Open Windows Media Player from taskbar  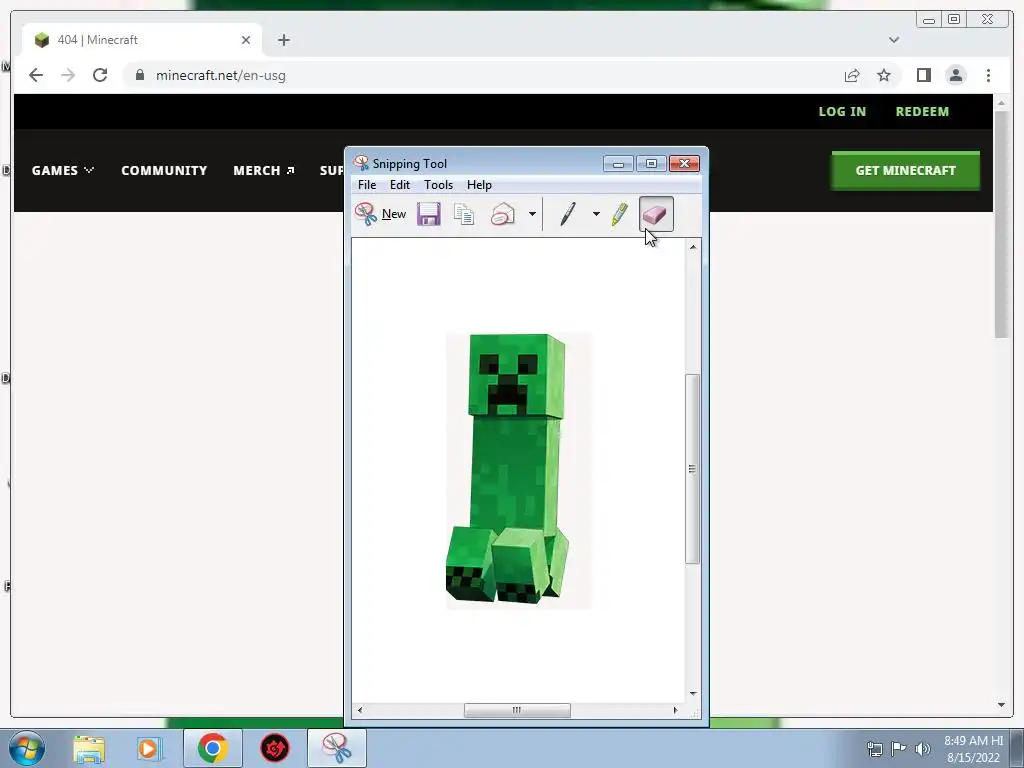click(x=149, y=748)
